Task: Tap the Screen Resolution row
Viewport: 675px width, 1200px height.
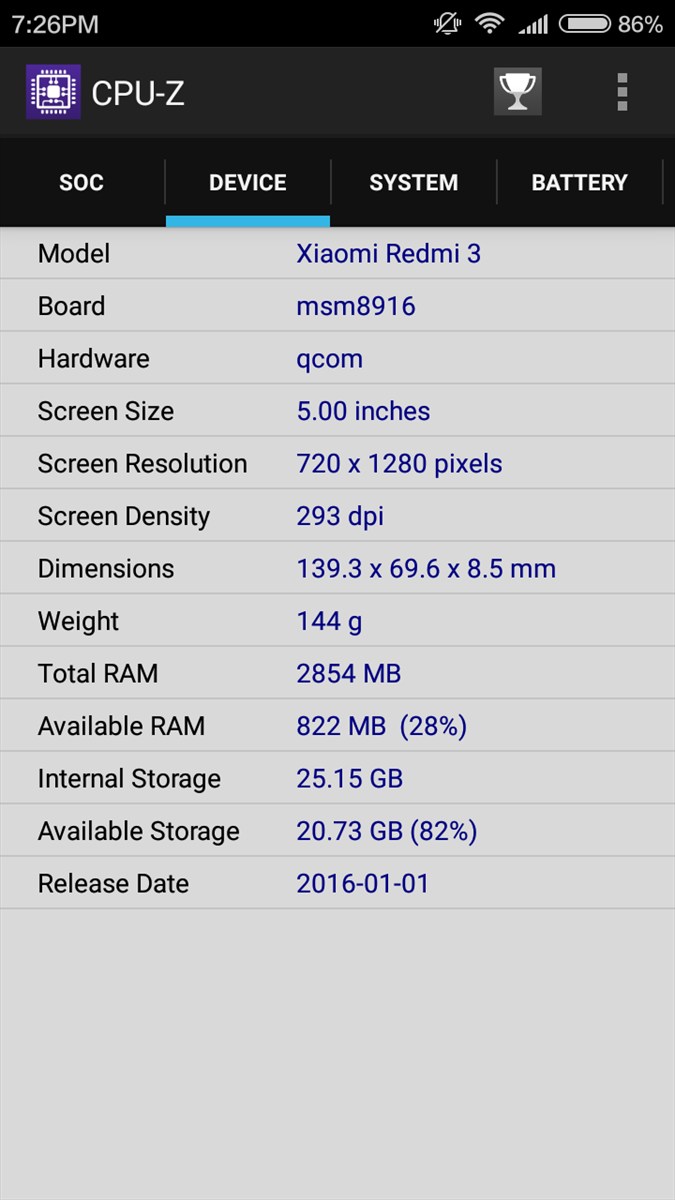Action: pyautogui.click(x=337, y=464)
